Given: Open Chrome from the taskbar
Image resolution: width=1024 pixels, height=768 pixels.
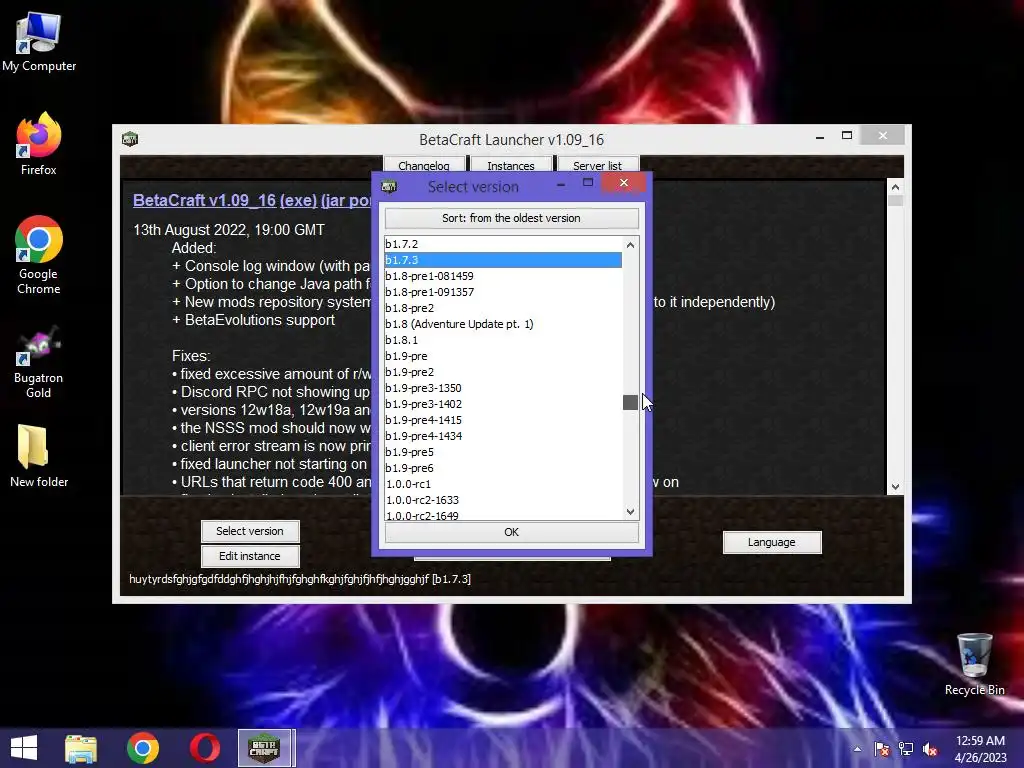Looking at the screenshot, I should [142, 748].
